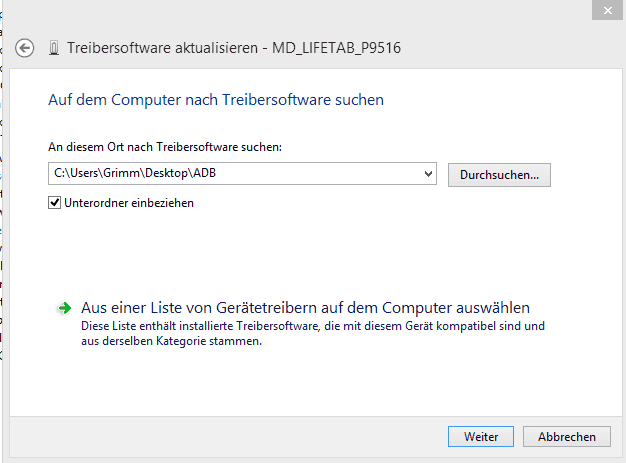
Task: Click the label An diesem Ort nach Treibersoftware suchen
Action: pos(165,147)
